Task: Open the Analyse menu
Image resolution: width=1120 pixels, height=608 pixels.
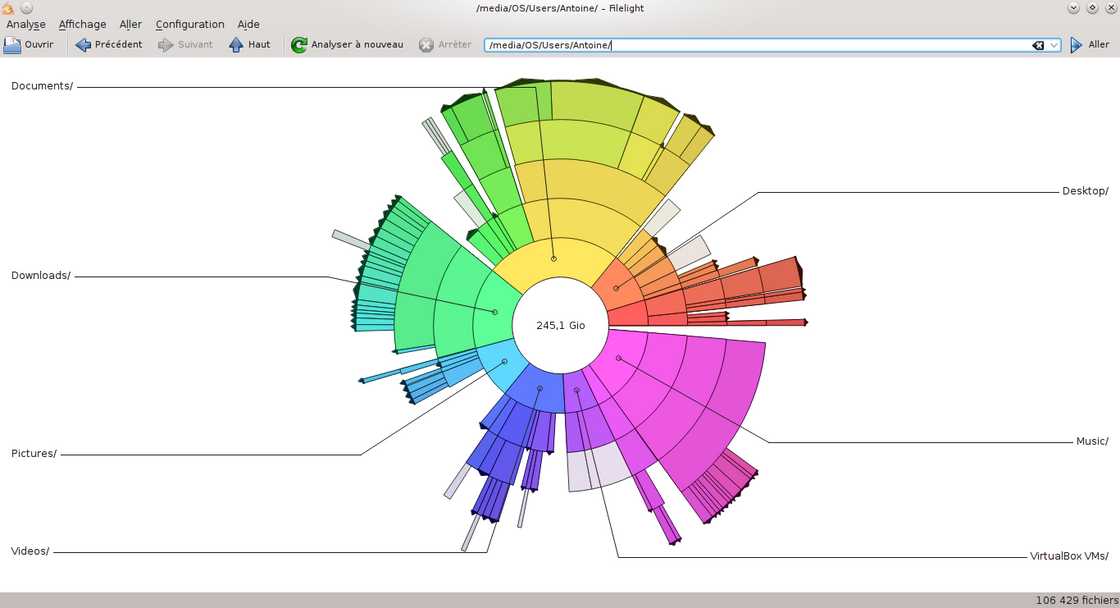Action: tap(26, 24)
